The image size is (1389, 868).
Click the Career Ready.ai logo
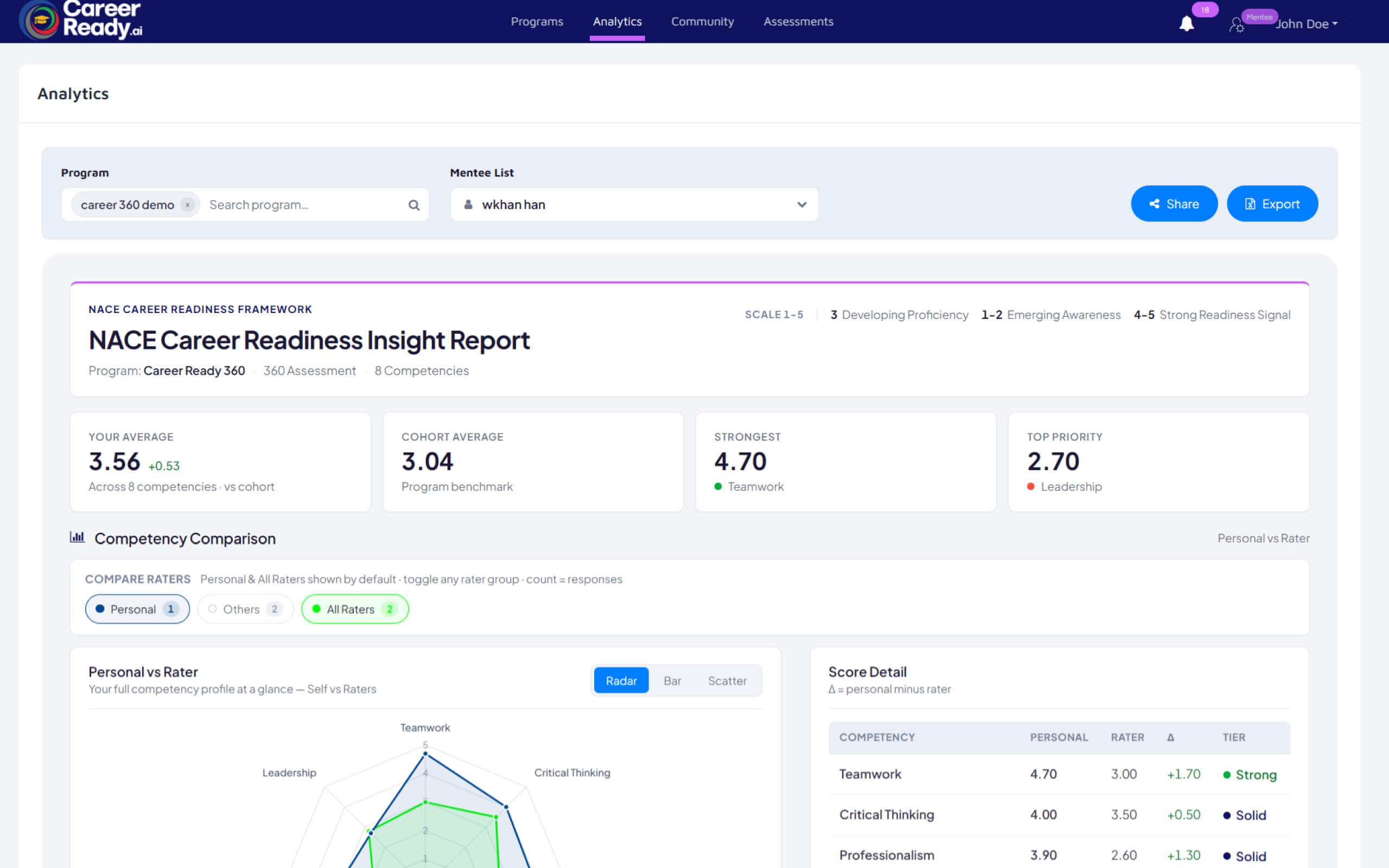click(81, 20)
